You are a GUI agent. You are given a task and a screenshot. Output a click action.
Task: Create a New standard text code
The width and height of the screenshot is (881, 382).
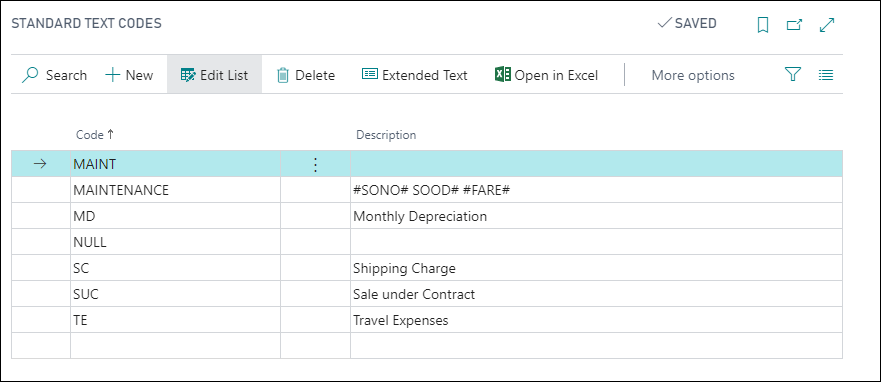tap(129, 75)
